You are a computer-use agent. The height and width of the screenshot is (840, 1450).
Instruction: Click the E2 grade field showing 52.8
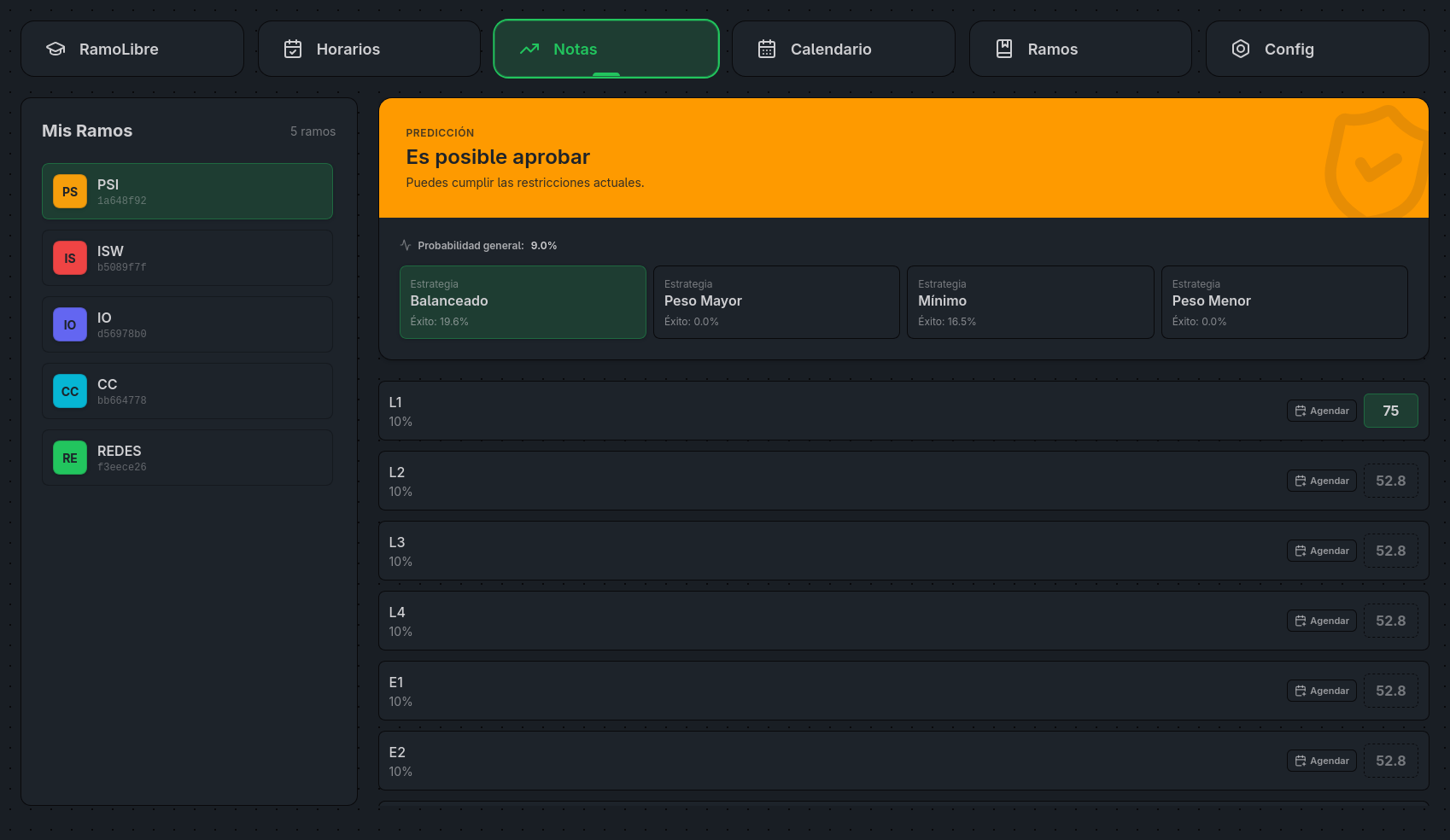pyautogui.click(x=1391, y=761)
